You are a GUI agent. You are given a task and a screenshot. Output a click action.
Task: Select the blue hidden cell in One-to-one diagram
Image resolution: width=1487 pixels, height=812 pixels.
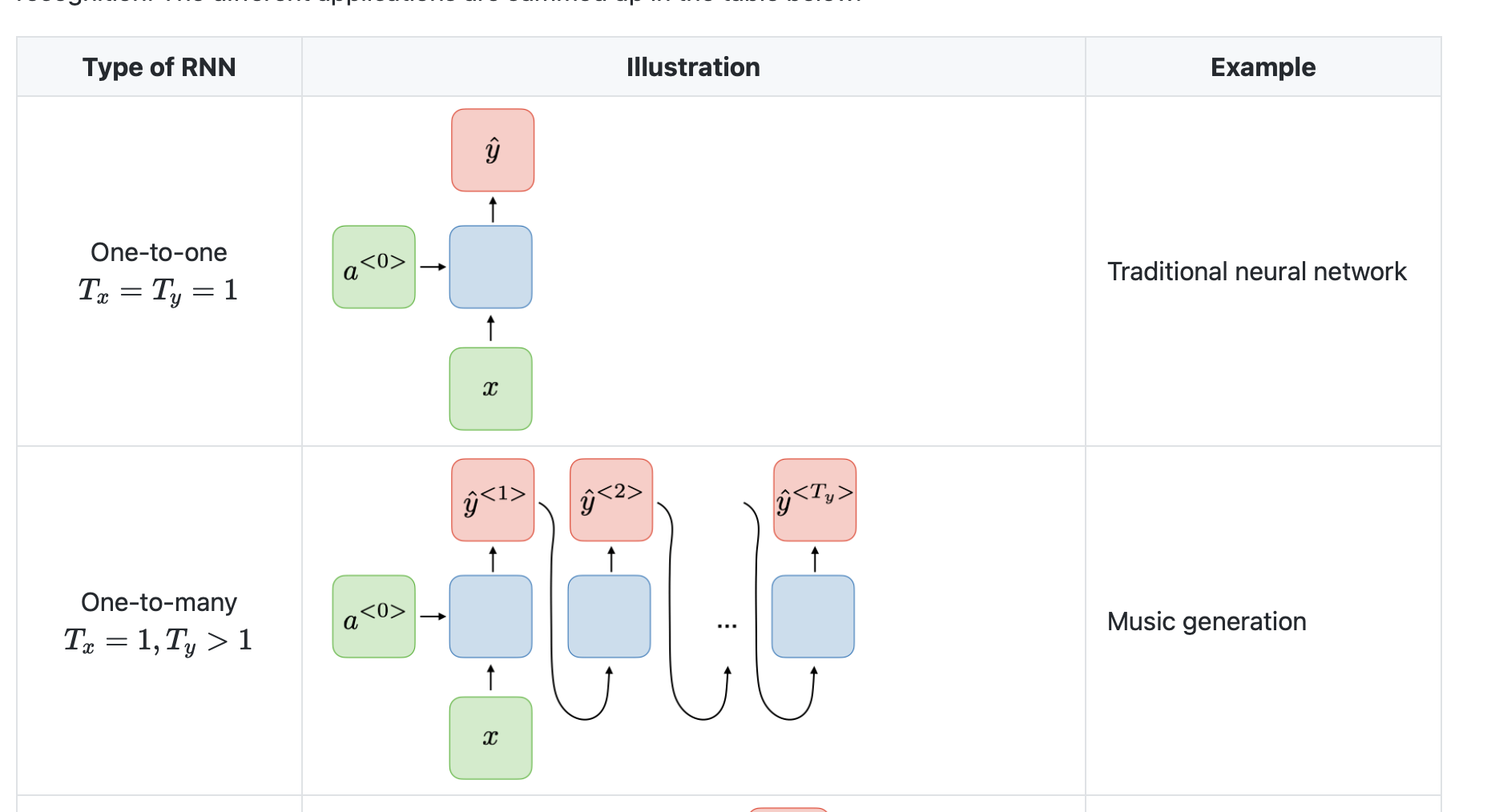coord(490,267)
